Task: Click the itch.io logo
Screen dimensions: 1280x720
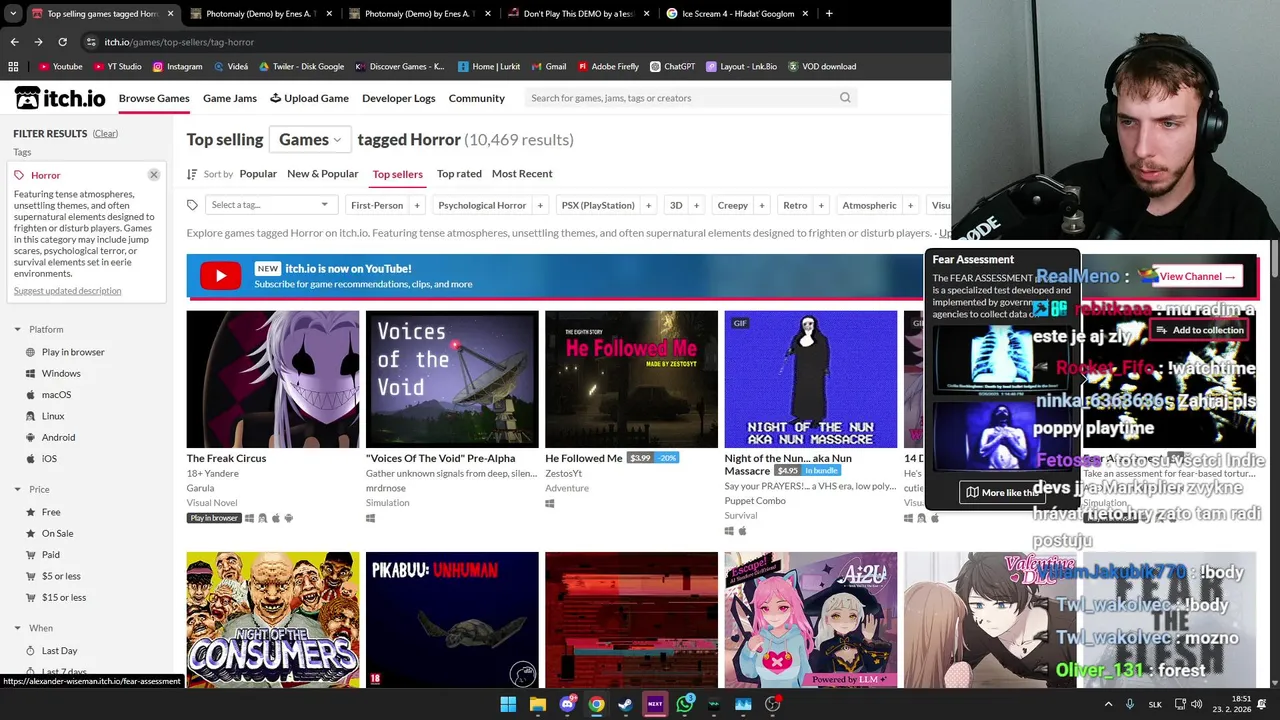Action: [x=60, y=98]
